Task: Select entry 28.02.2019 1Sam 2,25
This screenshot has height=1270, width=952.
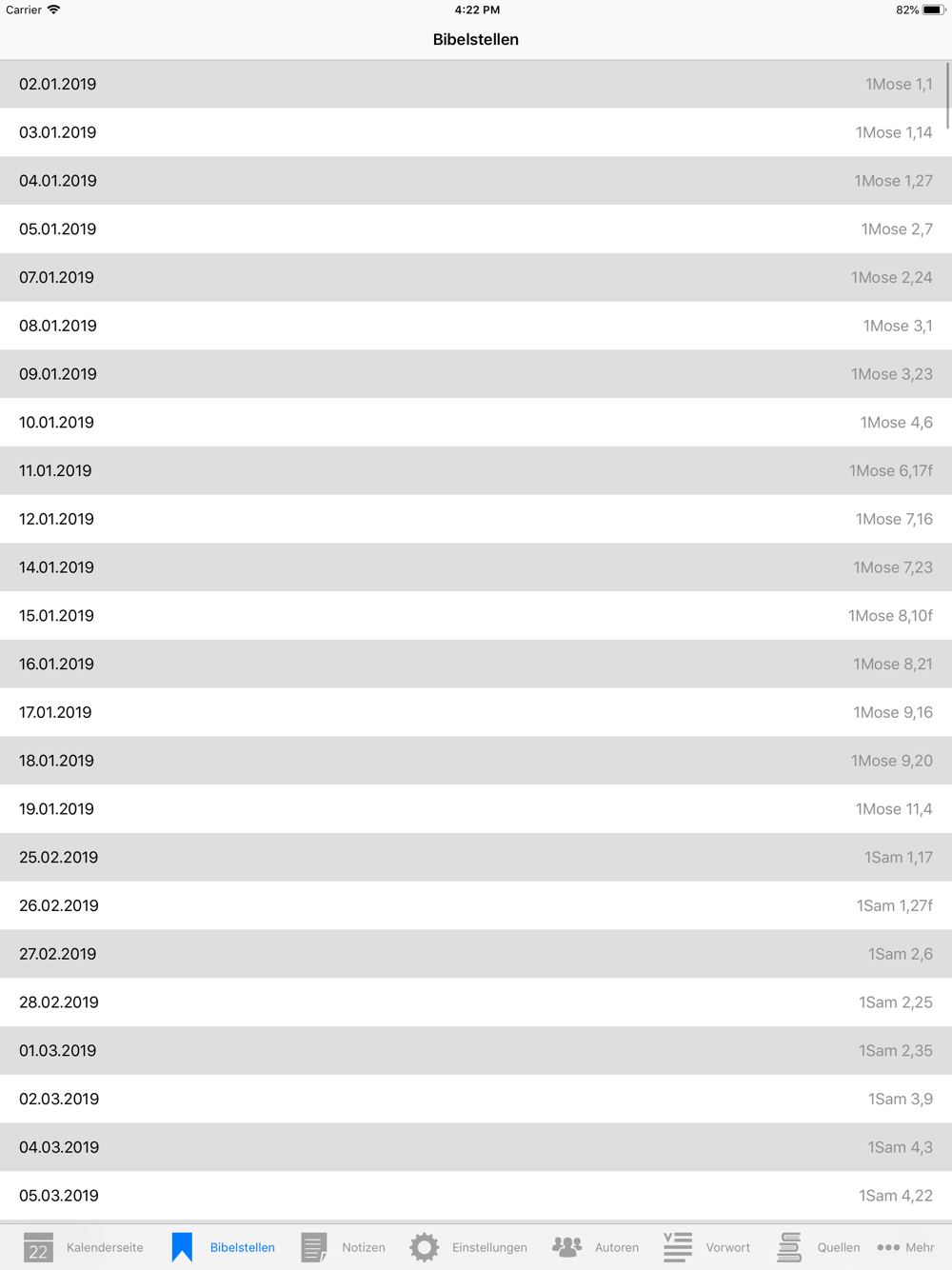Action: click(476, 1002)
